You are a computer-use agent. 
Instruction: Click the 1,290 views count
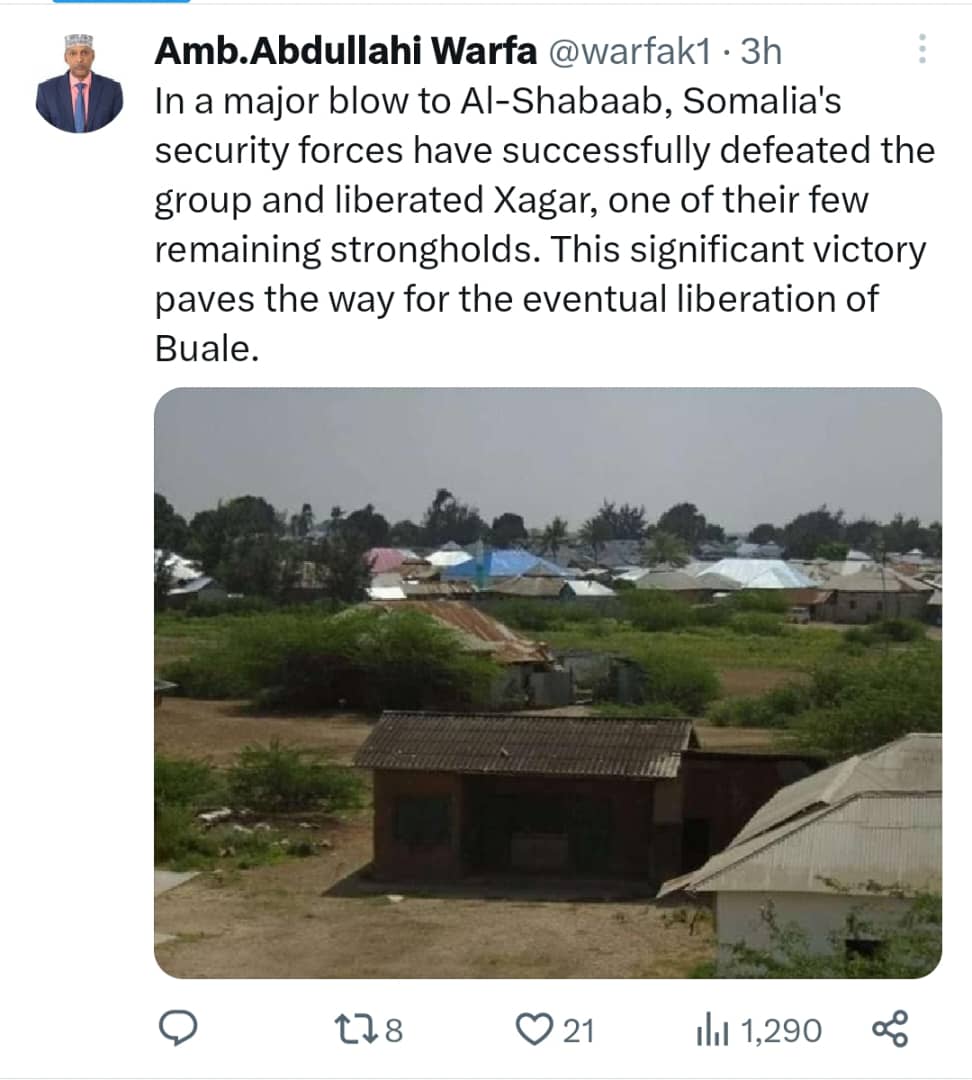781,1029
